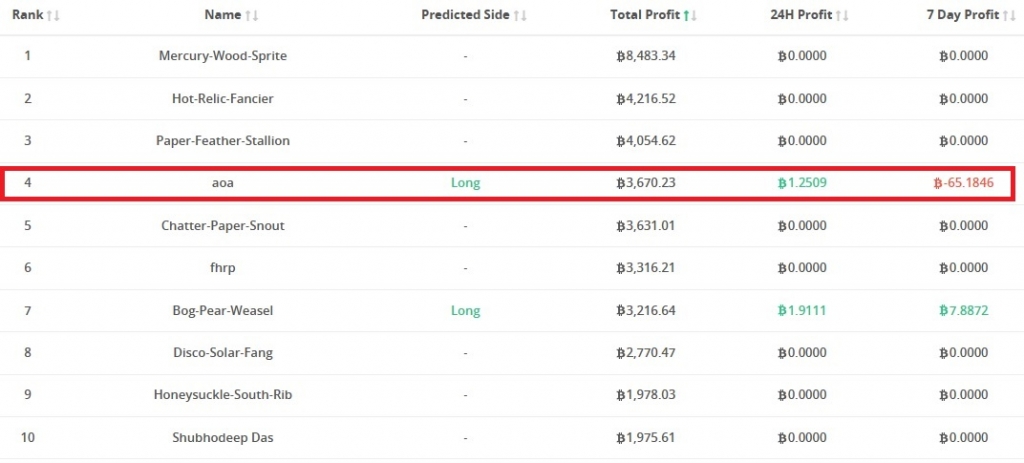
Task: Click sort arrows next to 24H Profit
Action: [x=842, y=16]
